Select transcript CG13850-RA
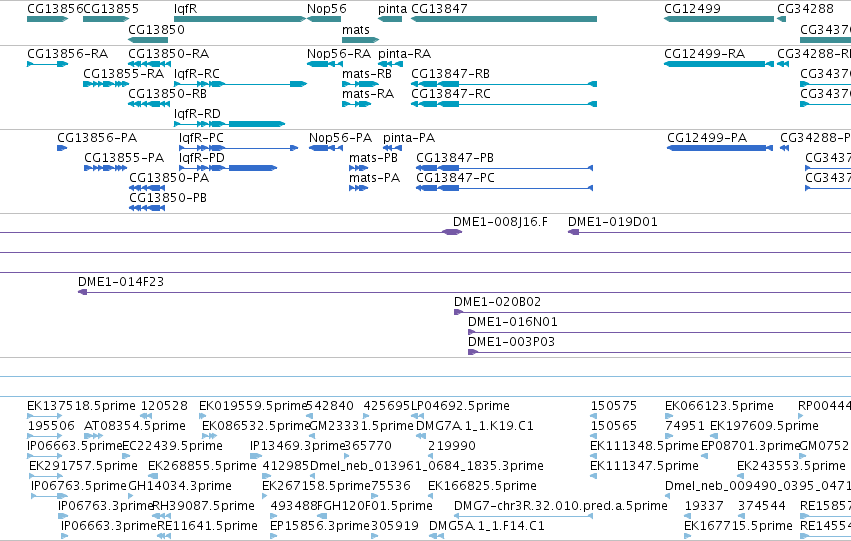This screenshot has width=851, height=541. (149, 64)
